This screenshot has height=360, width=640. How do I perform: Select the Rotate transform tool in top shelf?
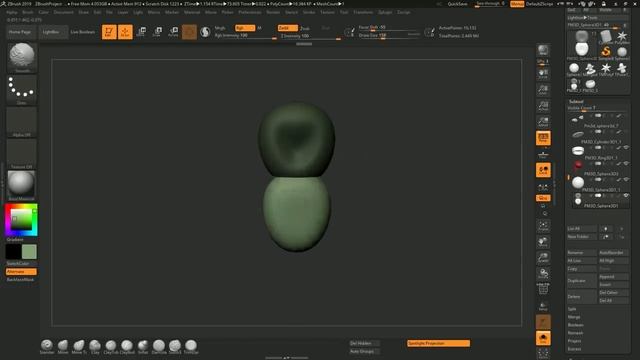click(x=173, y=32)
